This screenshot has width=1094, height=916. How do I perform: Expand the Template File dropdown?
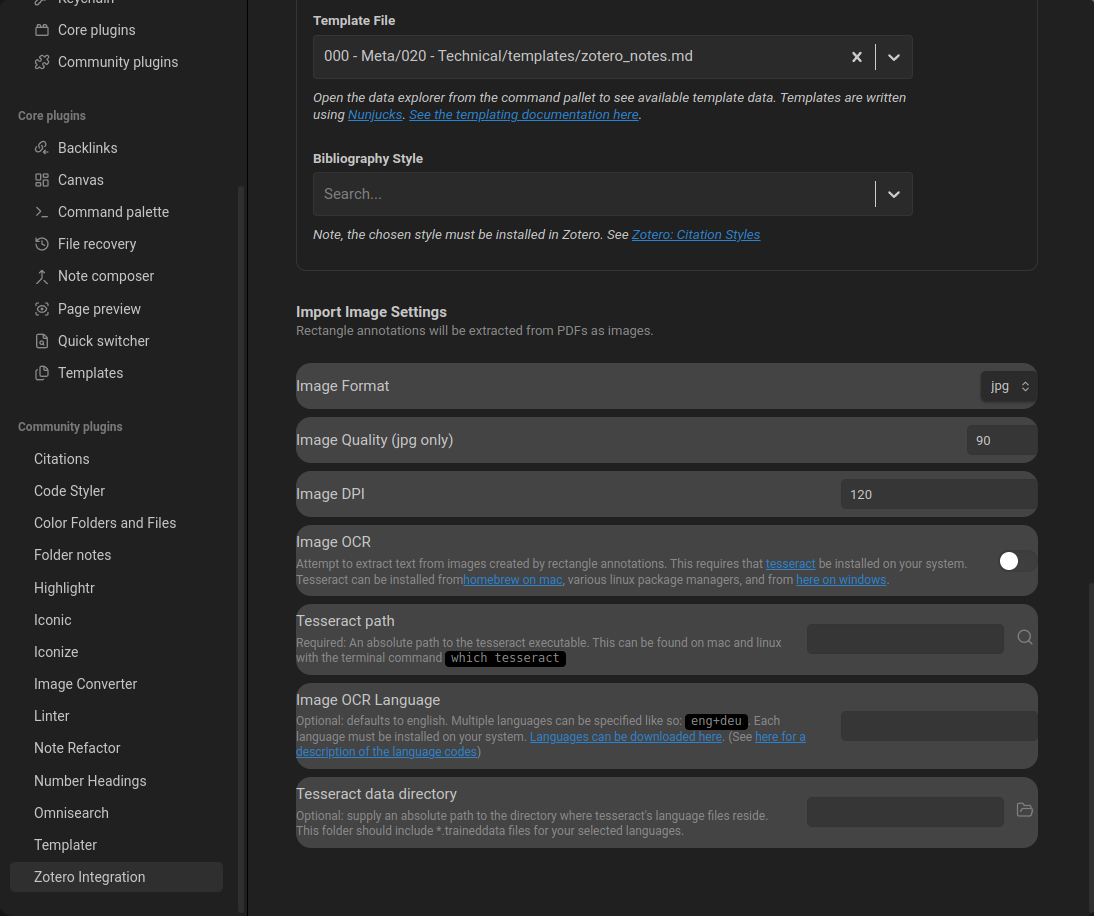click(894, 57)
